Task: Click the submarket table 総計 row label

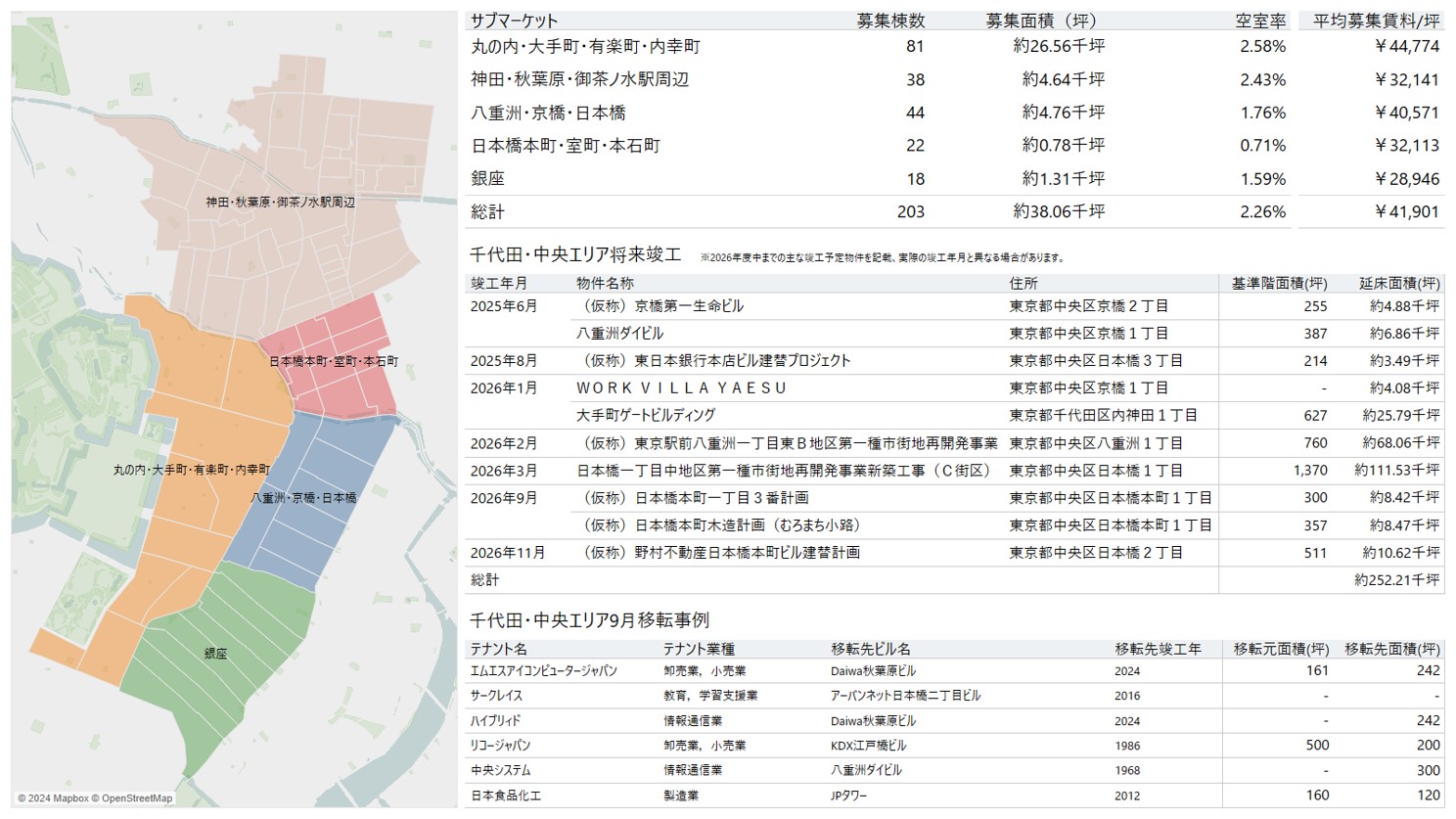Action: coord(488,211)
